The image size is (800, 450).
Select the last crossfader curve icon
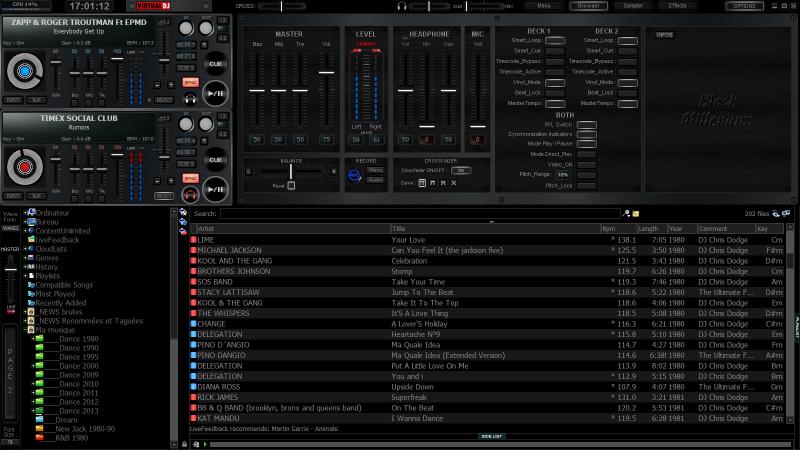[x=454, y=183]
